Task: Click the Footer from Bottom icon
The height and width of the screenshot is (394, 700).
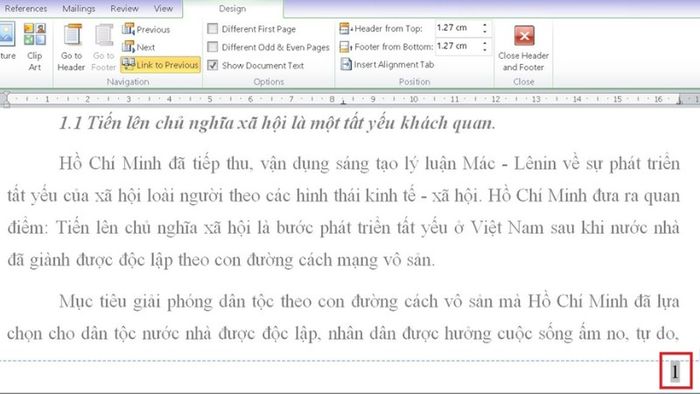Action: pos(345,46)
